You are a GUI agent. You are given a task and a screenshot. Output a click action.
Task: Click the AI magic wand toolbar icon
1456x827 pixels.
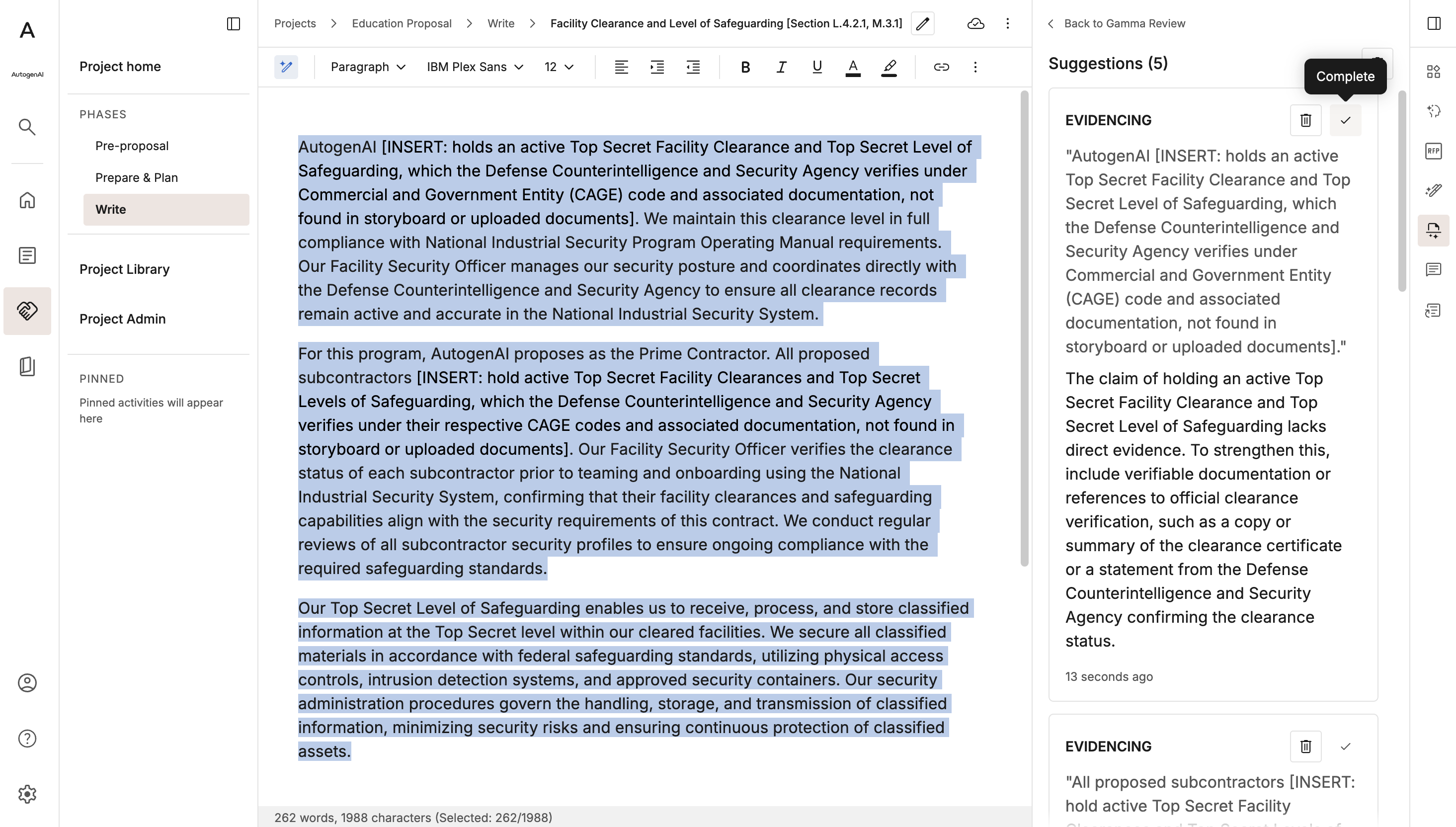tap(286, 67)
